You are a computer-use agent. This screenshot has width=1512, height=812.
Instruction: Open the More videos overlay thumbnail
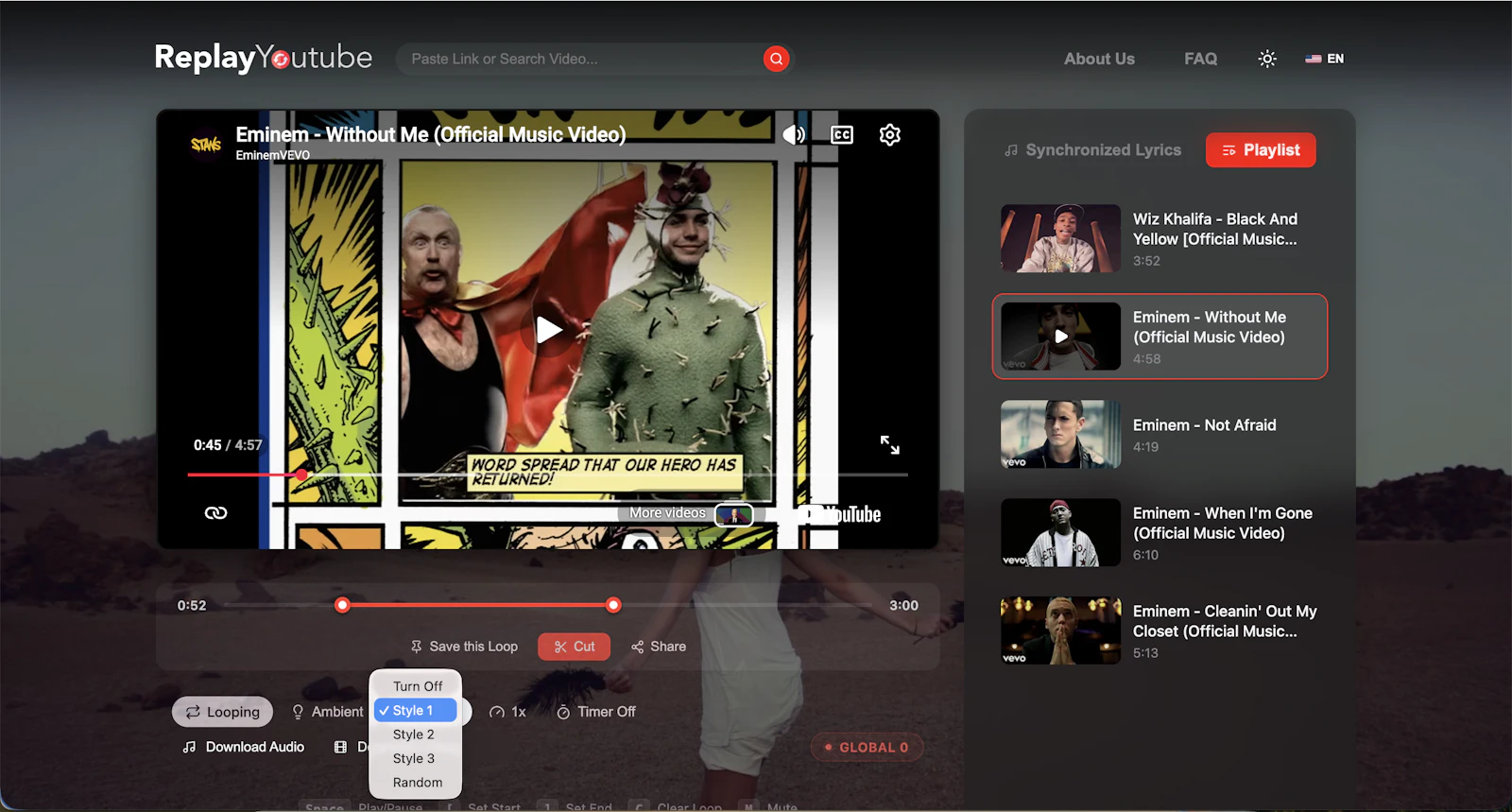click(733, 514)
